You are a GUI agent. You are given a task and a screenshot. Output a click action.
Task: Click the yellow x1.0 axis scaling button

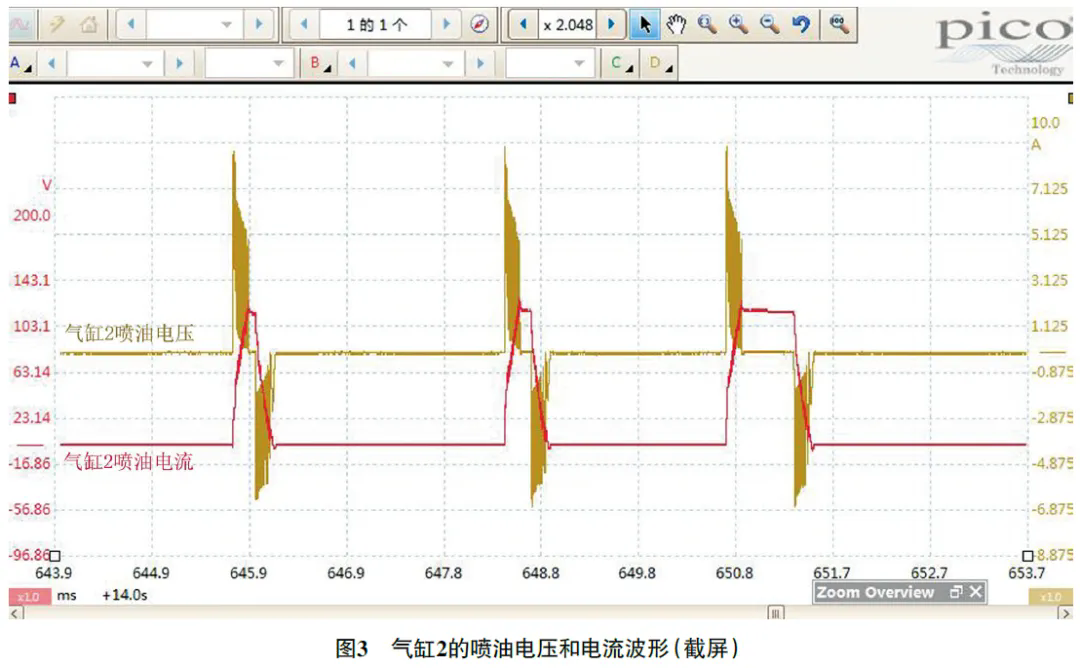coord(1050,596)
